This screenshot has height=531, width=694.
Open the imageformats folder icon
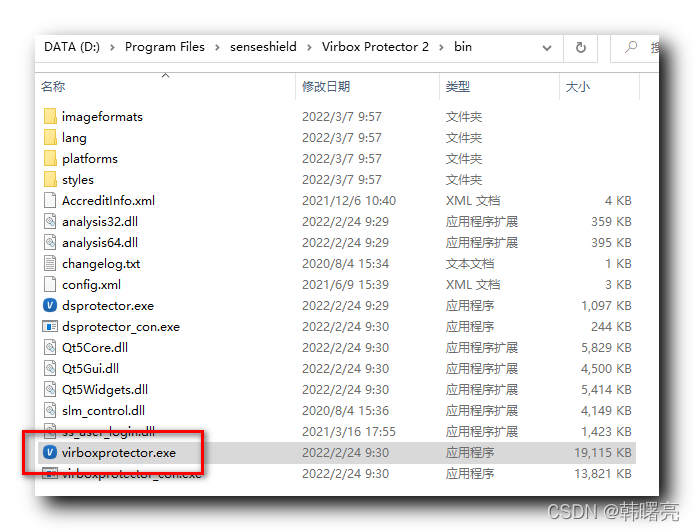pyautogui.click(x=50, y=116)
